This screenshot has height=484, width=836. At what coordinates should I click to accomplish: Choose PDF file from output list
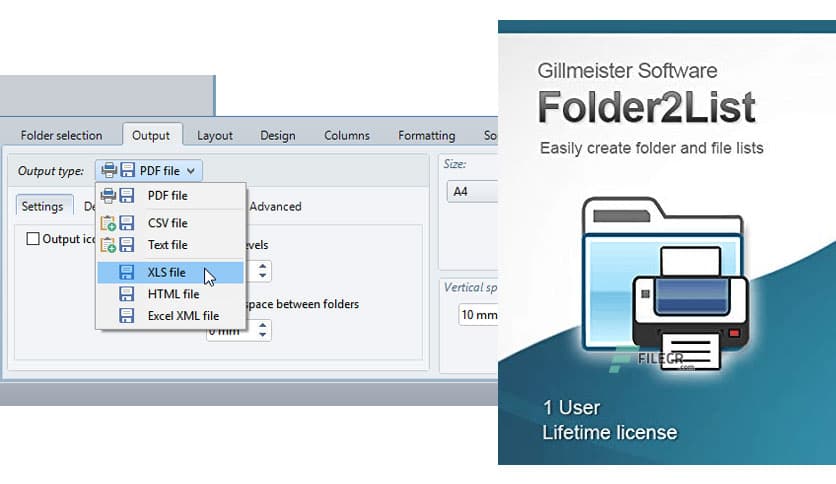click(x=171, y=196)
